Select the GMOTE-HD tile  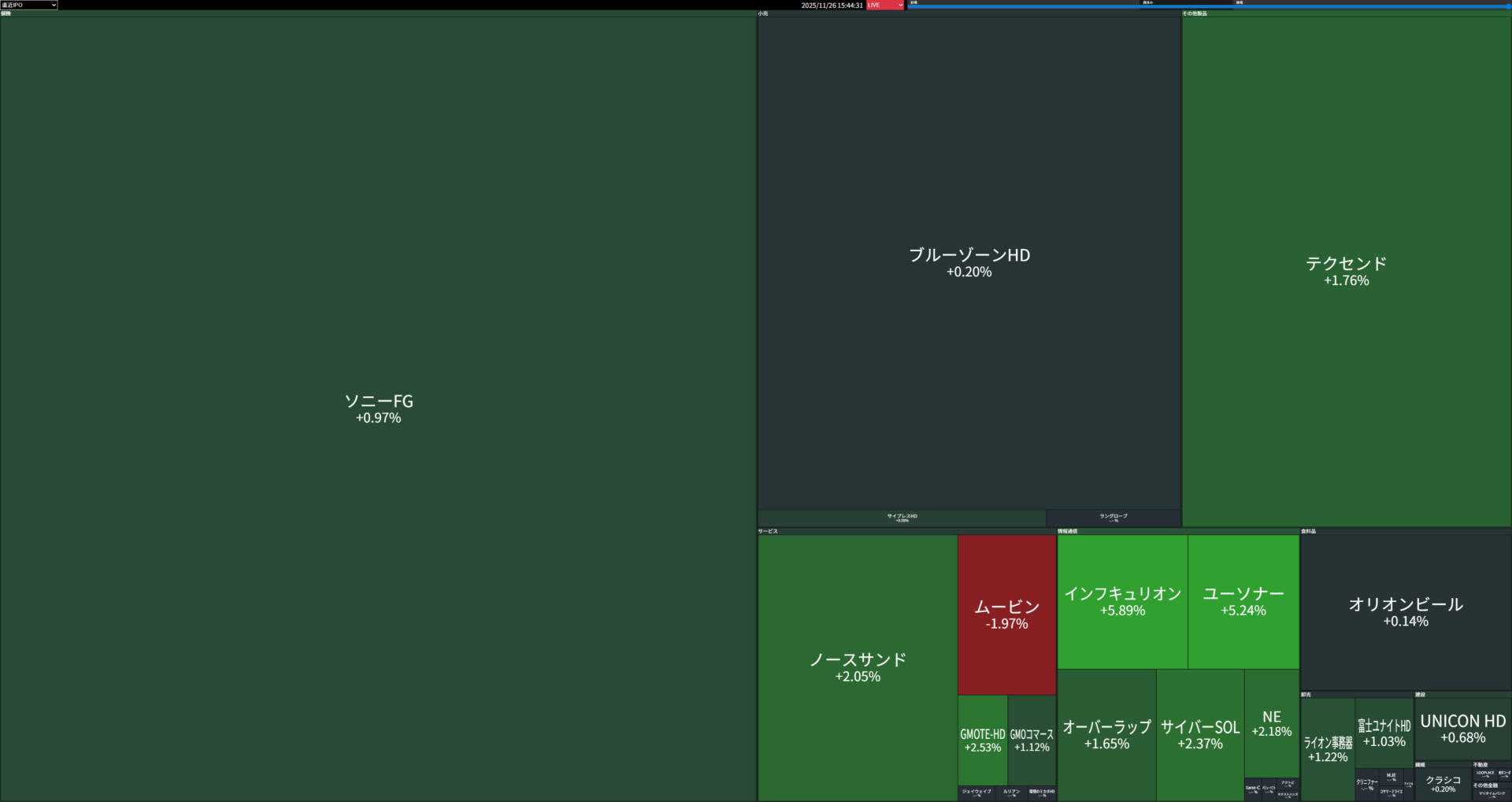pyautogui.click(x=982, y=740)
